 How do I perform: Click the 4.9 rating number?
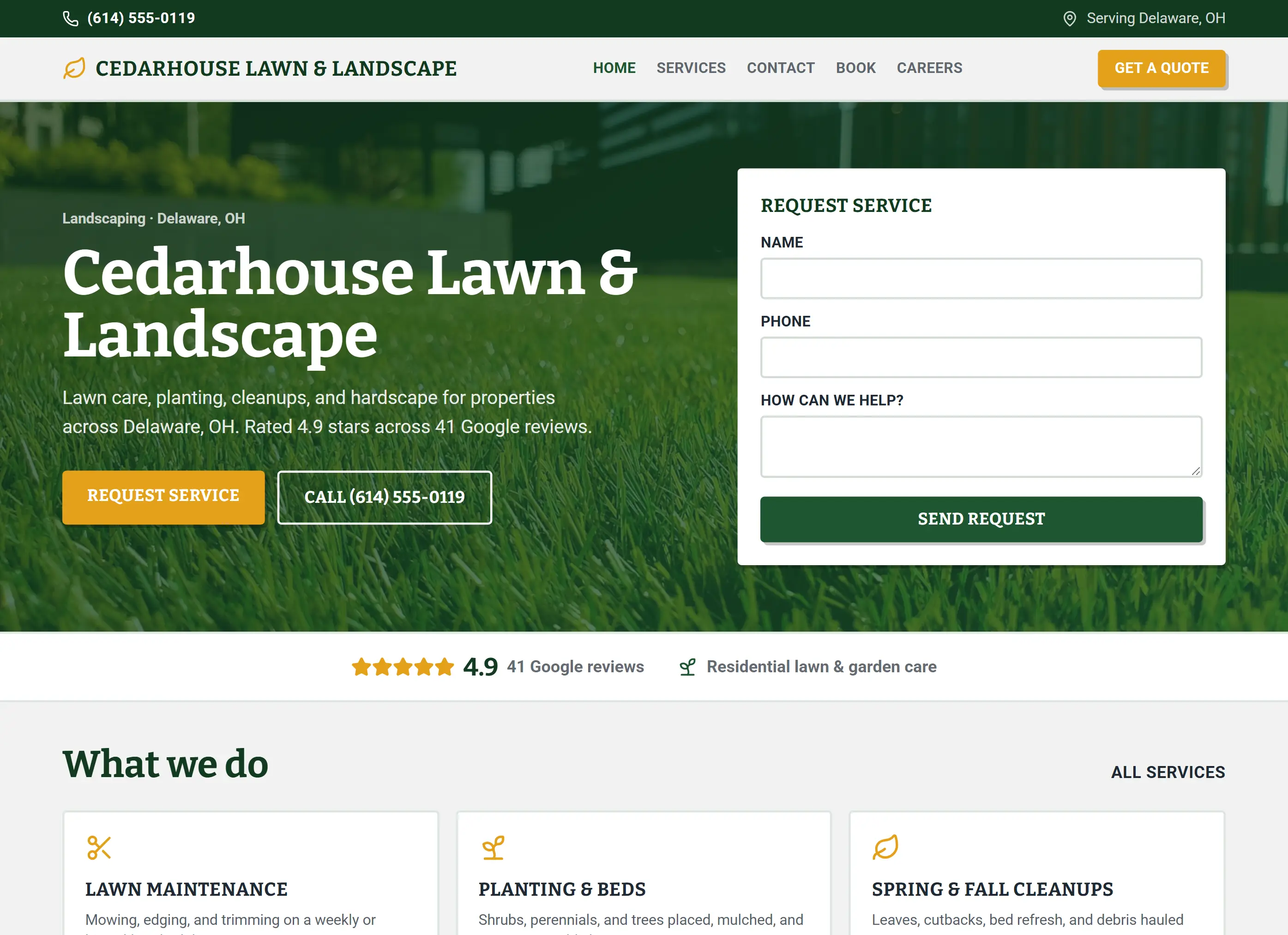(481, 667)
